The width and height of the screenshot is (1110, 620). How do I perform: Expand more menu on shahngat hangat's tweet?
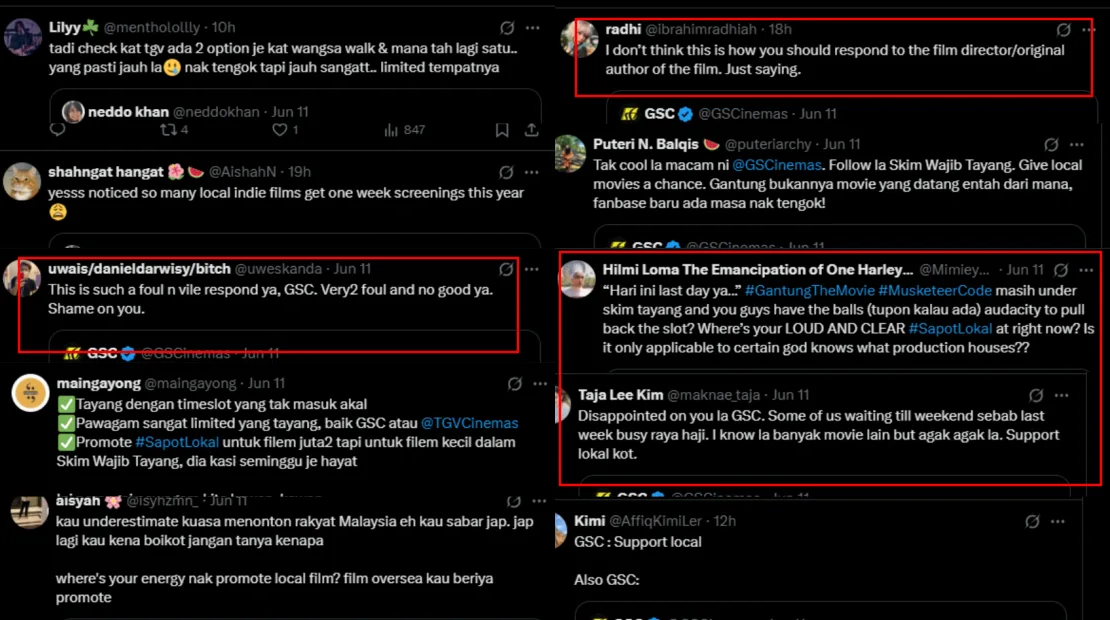click(x=535, y=172)
